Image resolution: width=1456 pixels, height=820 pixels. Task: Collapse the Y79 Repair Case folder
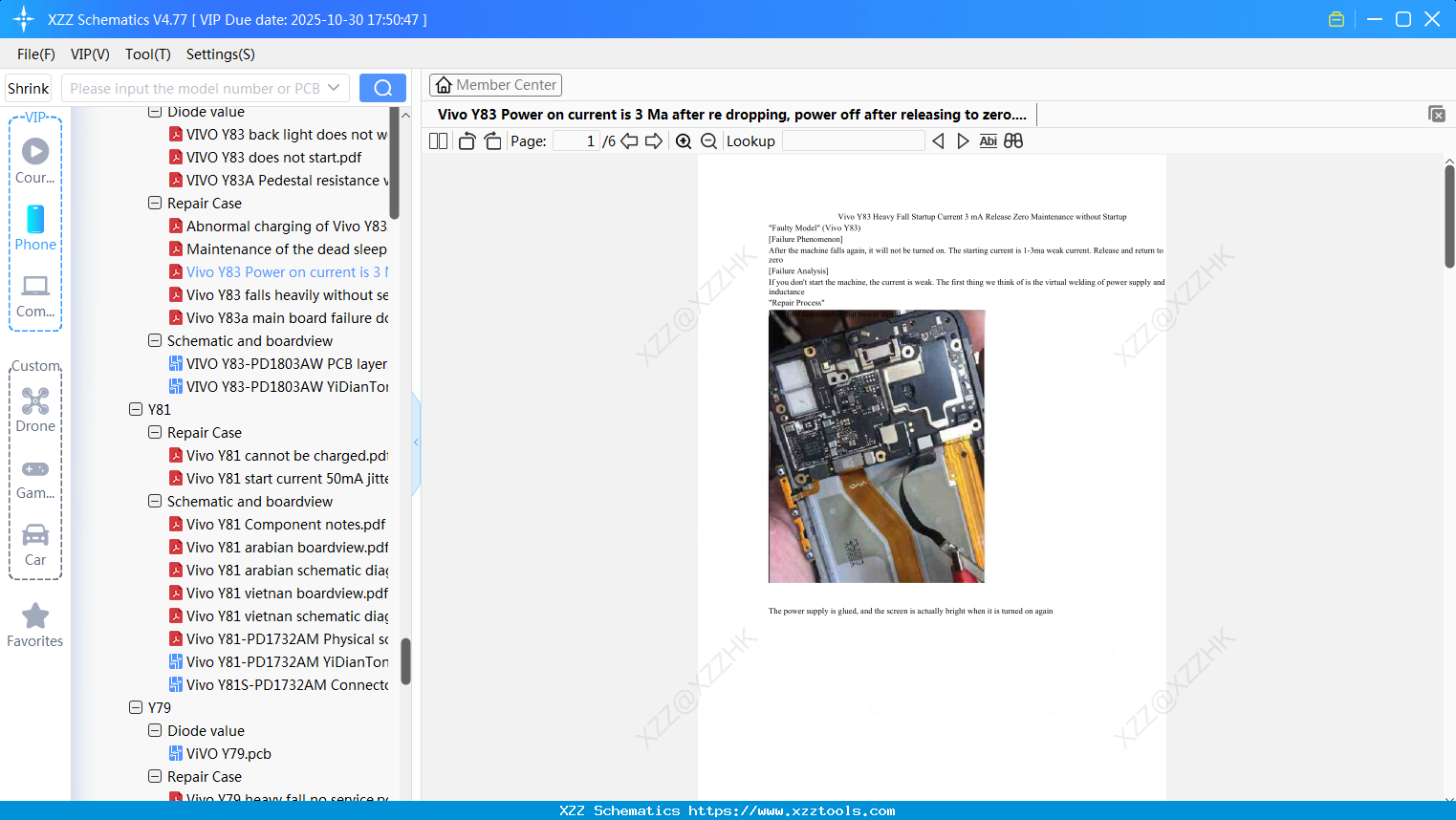click(x=155, y=777)
